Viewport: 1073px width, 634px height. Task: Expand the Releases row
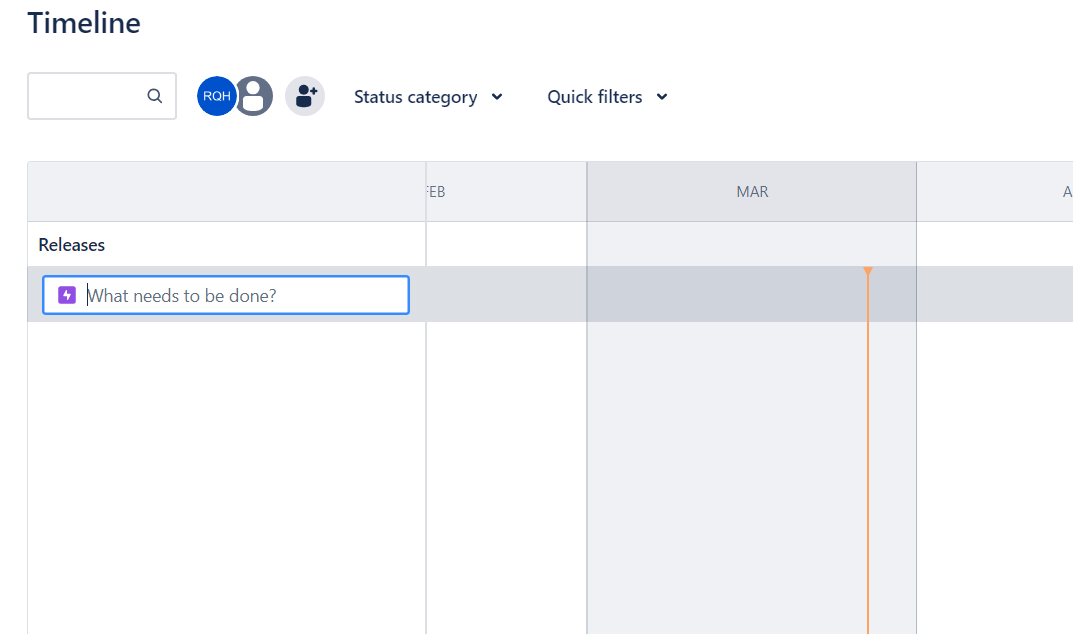[71, 244]
